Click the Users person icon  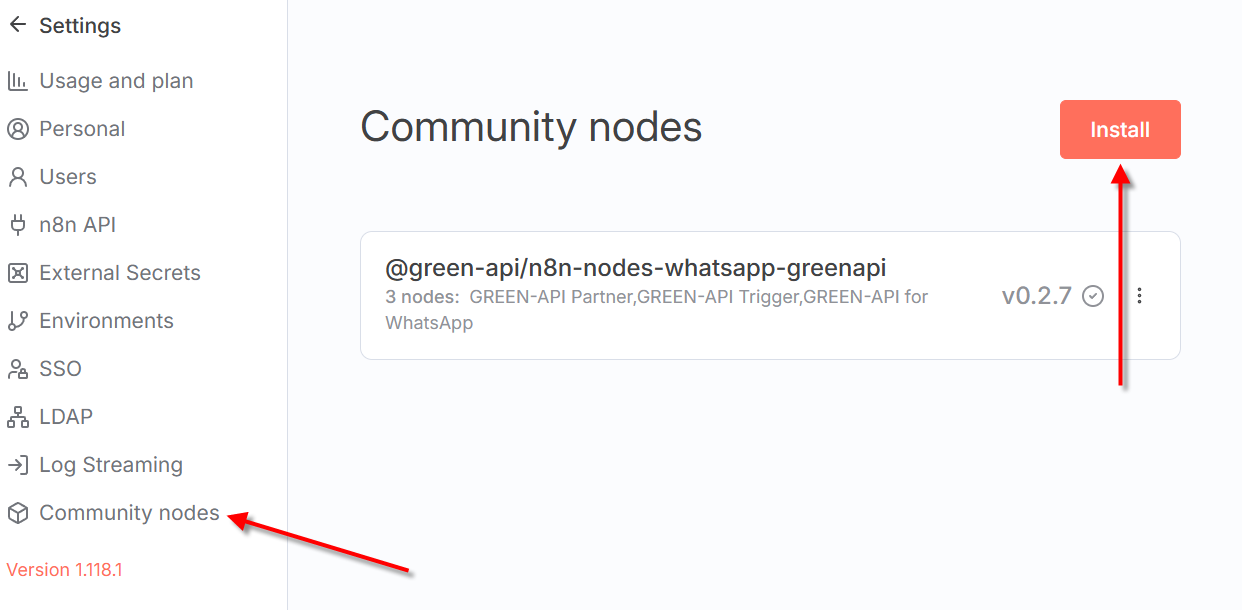click(17, 177)
